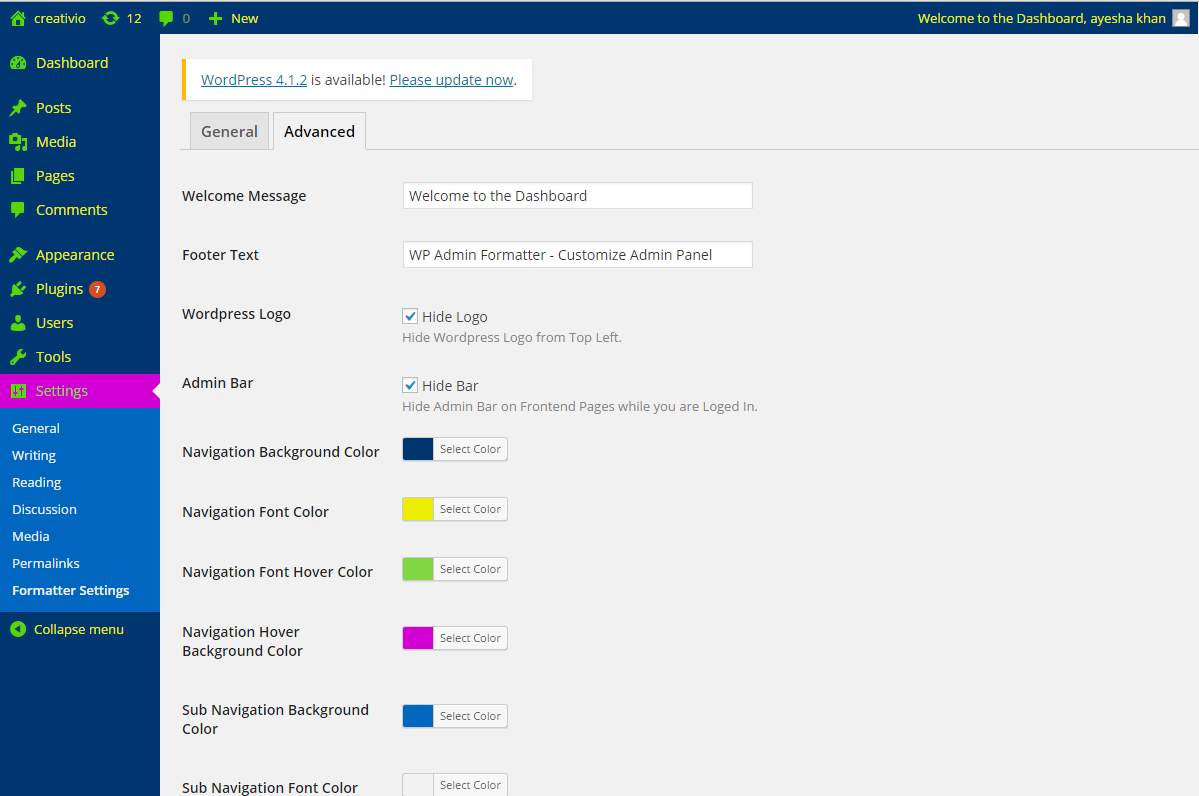The image size is (1199, 796).
Task: Open Permalinks settings submenu item
Action: tap(46, 564)
